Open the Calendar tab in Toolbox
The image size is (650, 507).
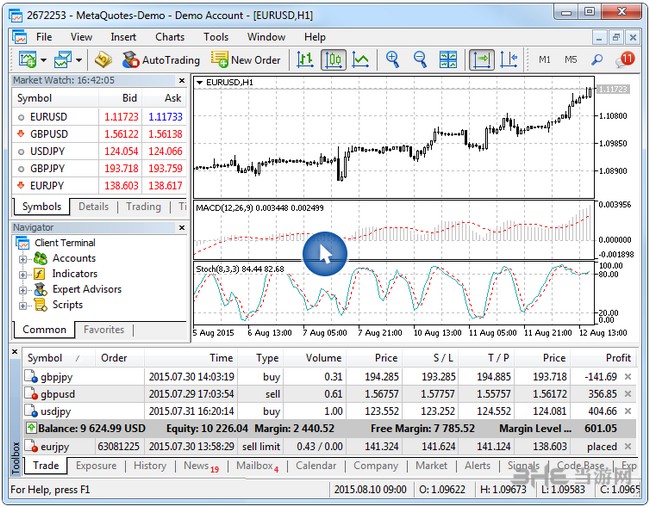(x=316, y=466)
